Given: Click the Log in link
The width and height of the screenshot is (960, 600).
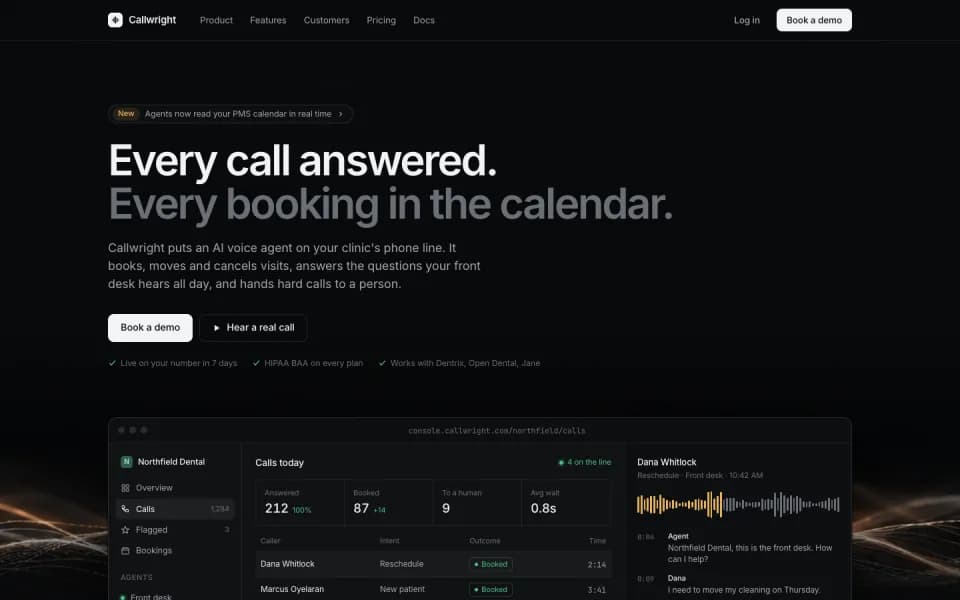Looking at the screenshot, I should coord(746,20).
